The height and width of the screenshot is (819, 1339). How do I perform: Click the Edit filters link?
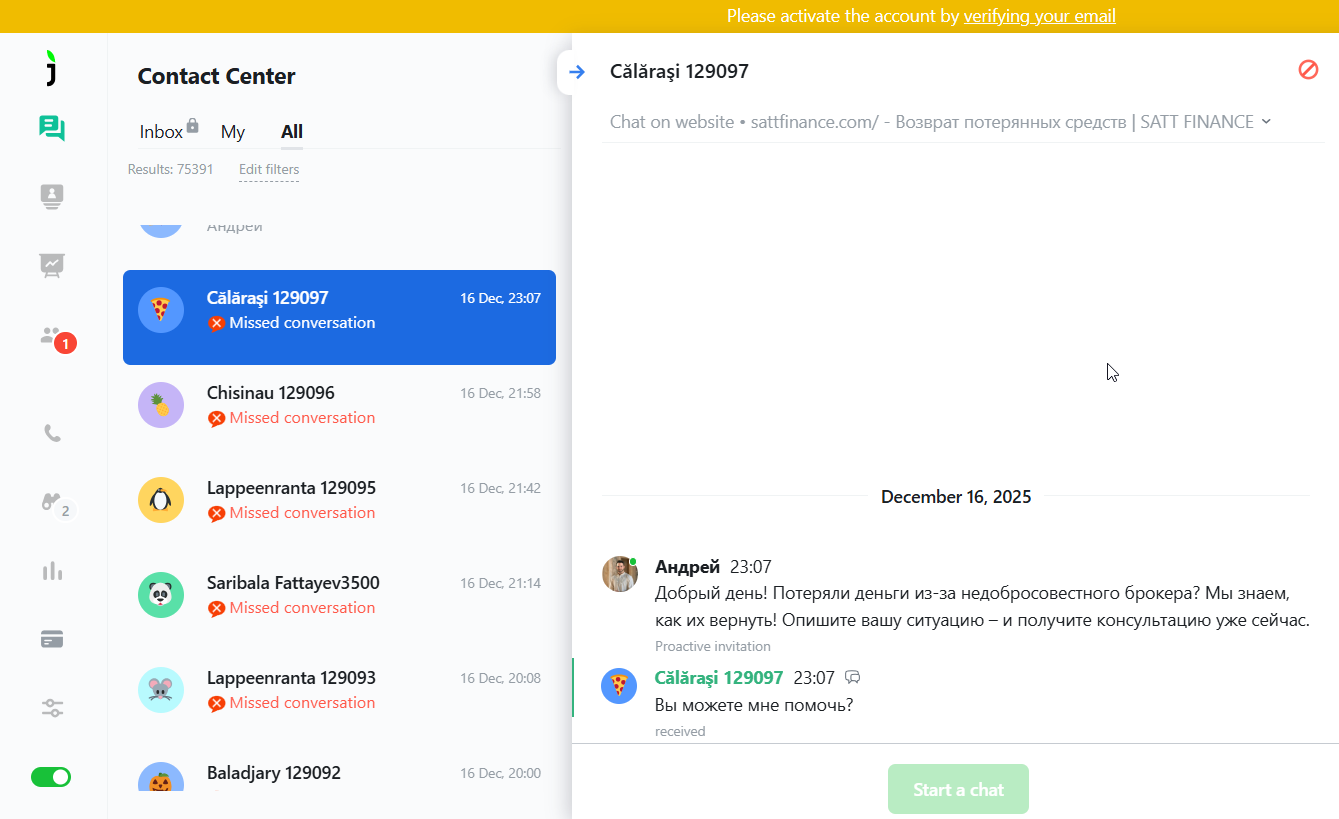[x=269, y=169]
